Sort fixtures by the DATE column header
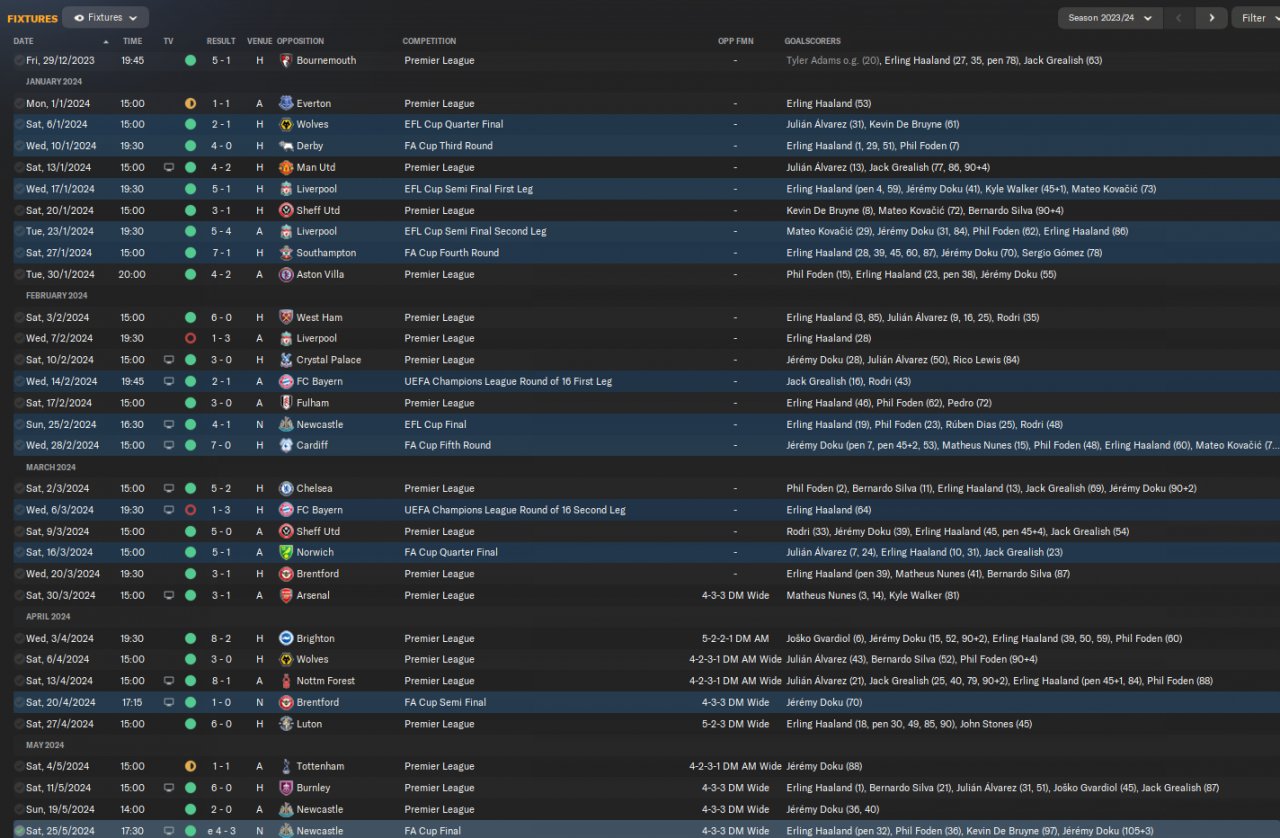 (x=24, y=42)
